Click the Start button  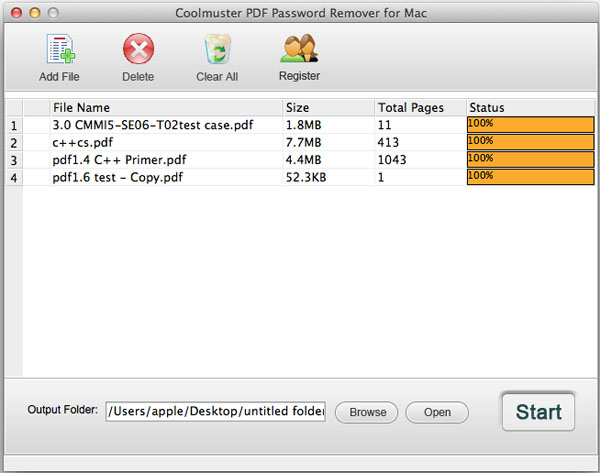point(538,412)
